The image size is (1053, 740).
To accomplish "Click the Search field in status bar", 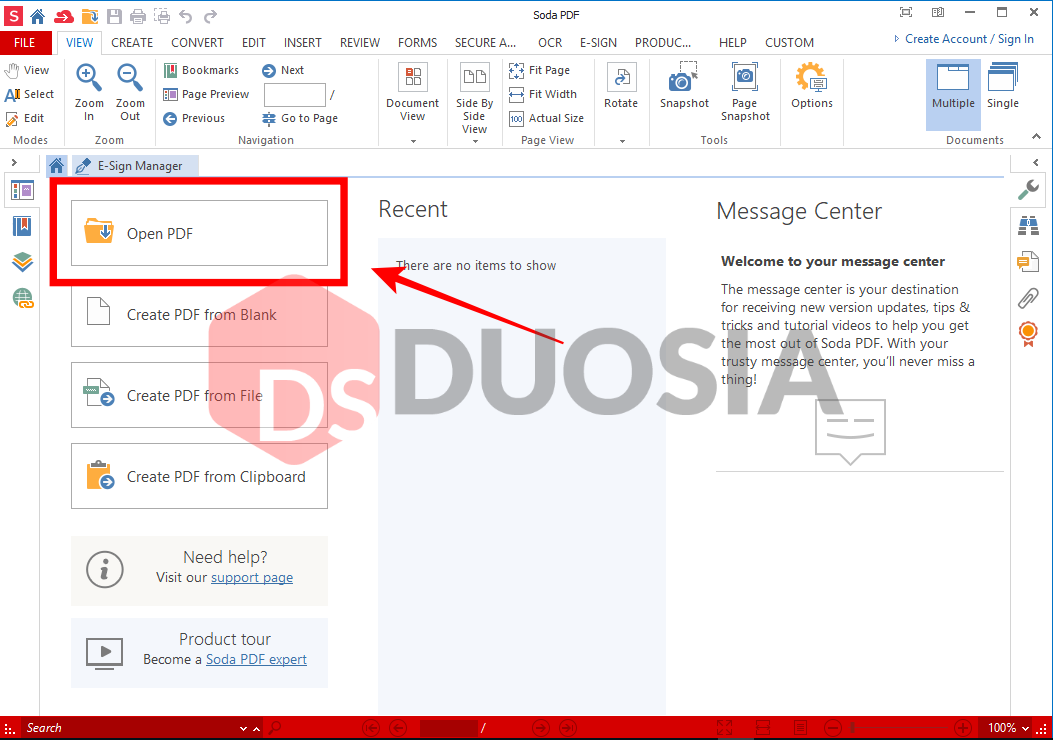I will [x=131, y=728].
